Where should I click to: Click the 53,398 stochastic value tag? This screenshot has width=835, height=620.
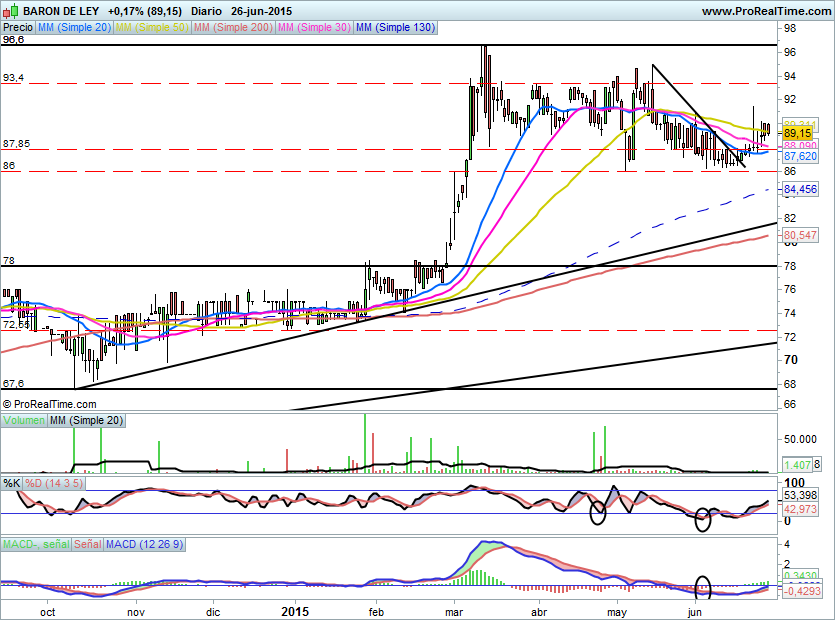click(x=800, y=495)
